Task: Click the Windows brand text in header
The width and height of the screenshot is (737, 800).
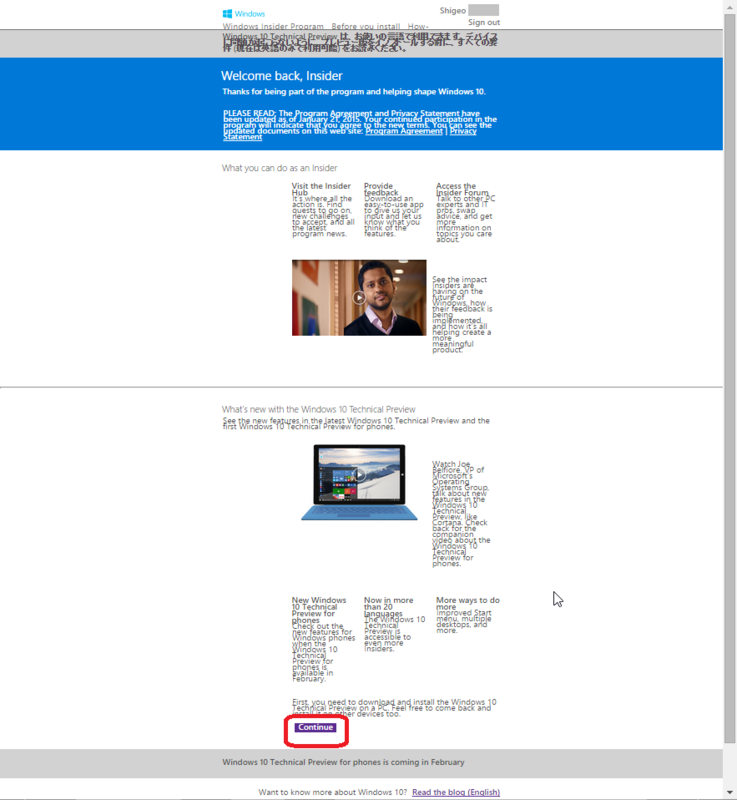Action: pyautogui.click(x=250, y=14)
